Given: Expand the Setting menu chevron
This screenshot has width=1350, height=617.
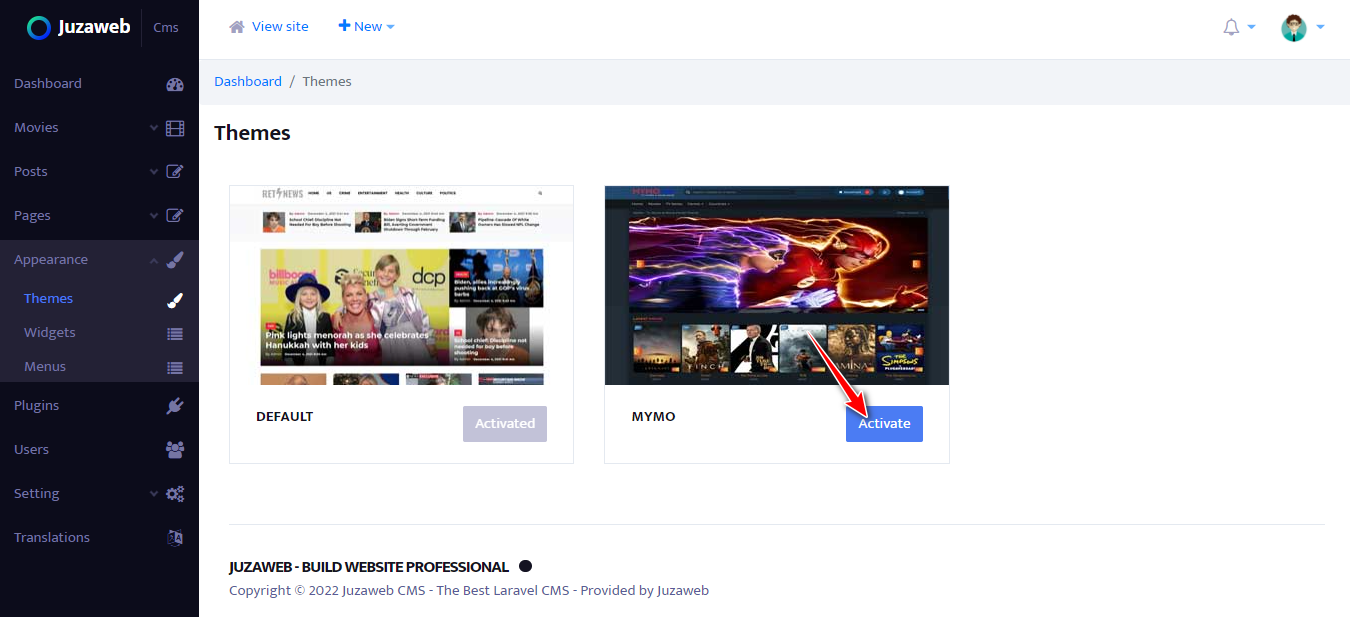Looking at the screenshot, I should pos(154,494).
